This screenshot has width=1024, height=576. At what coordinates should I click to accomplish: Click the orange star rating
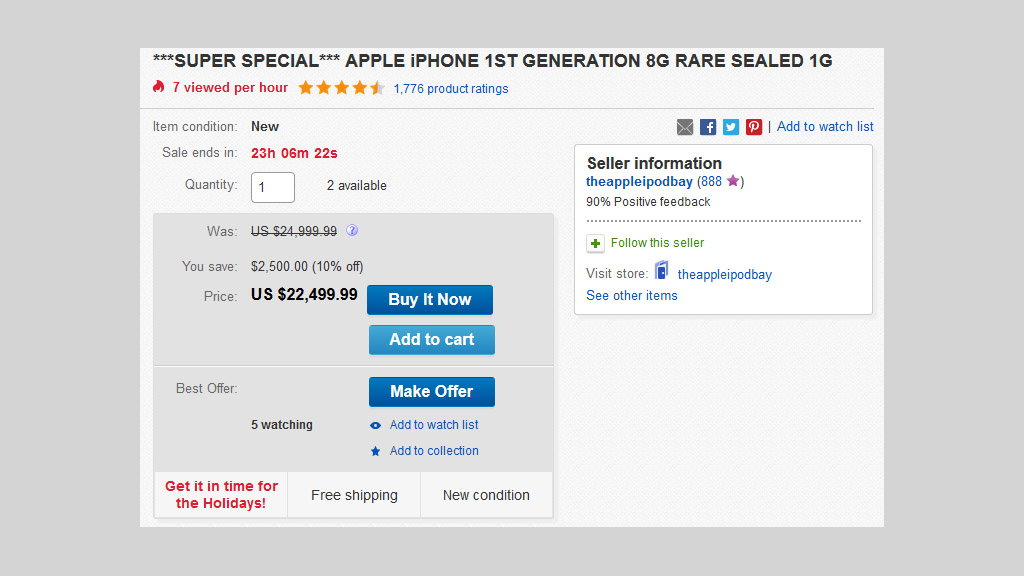[341, 88]
